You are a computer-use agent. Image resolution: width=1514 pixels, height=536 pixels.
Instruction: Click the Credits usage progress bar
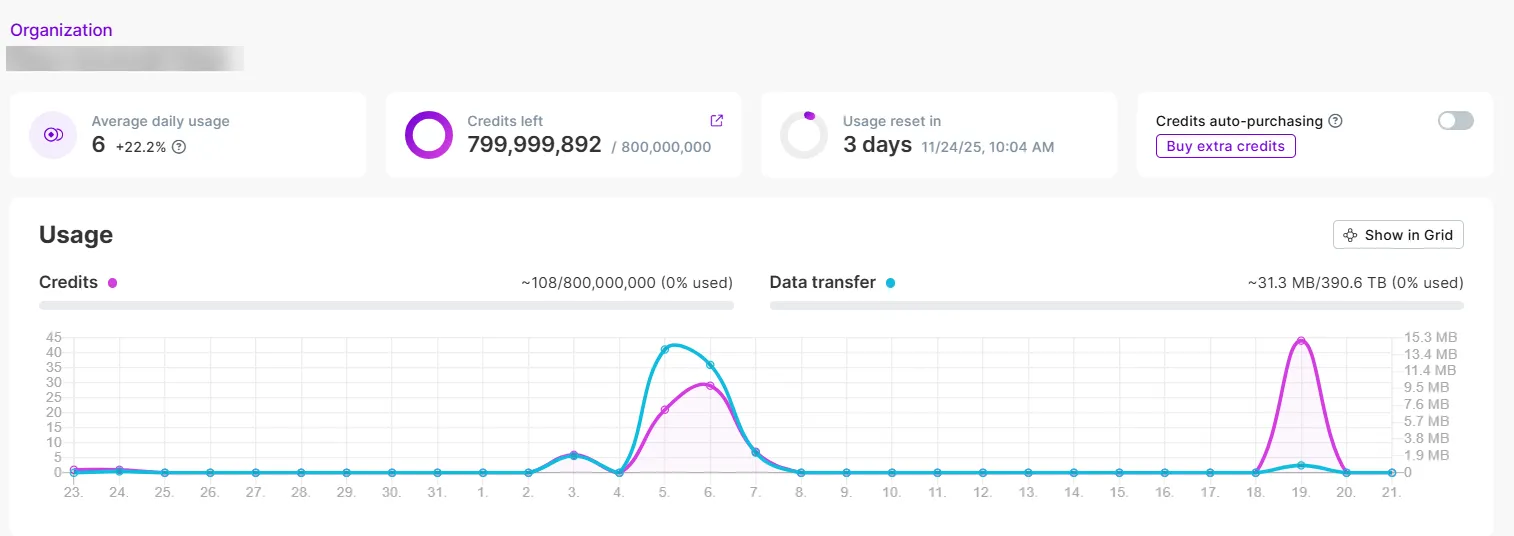click(x=386, y=305)
